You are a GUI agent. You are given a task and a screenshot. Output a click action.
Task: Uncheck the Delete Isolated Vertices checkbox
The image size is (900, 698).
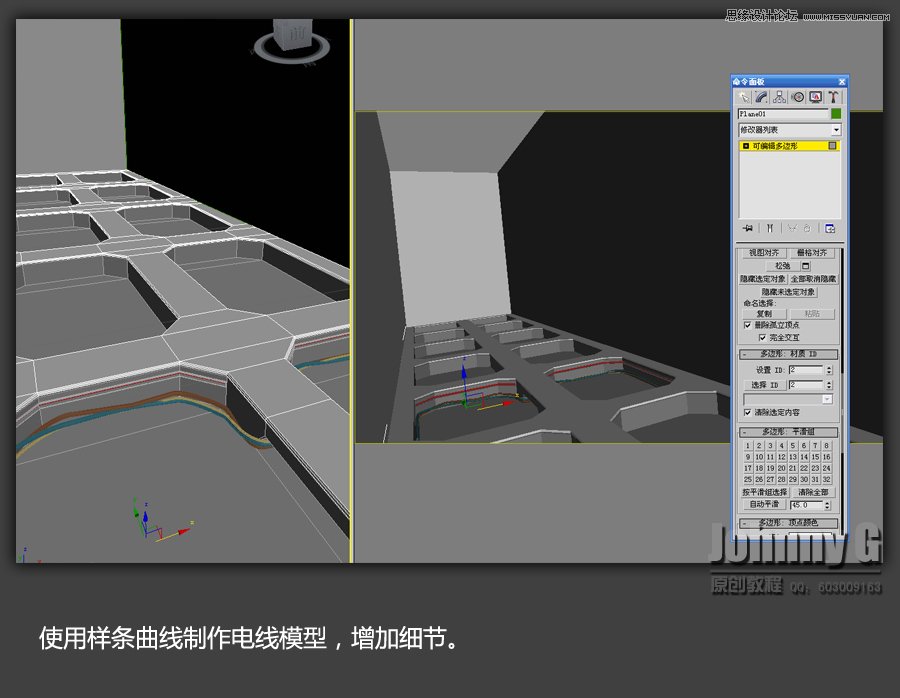pyautogui.click(x=745, y=324)
